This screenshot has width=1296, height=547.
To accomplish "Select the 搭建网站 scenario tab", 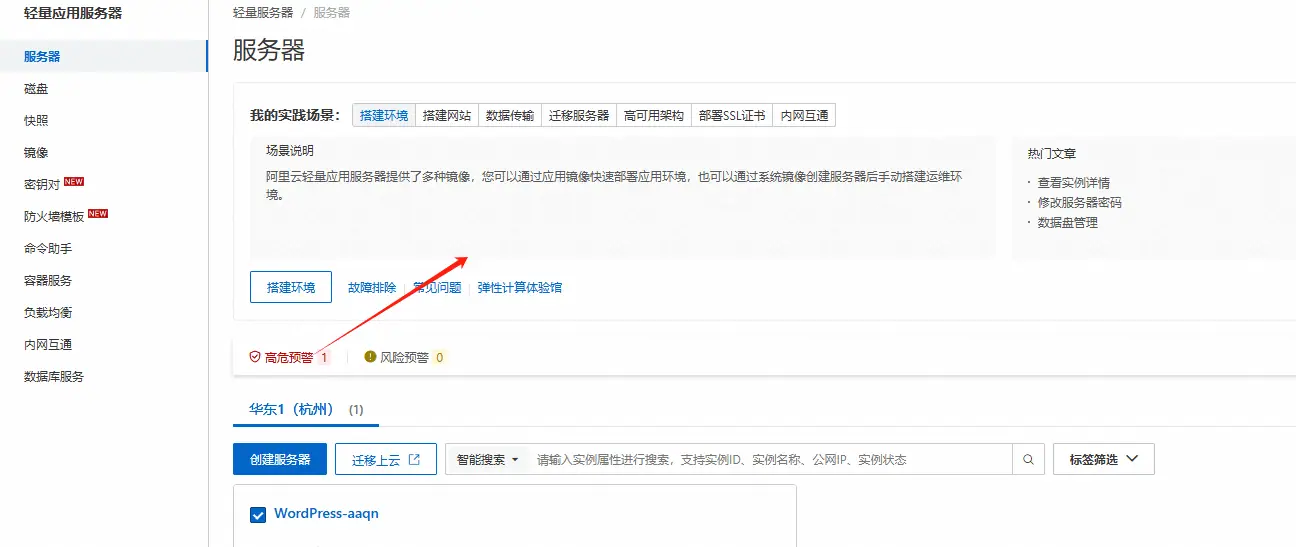I will (447, 116).
